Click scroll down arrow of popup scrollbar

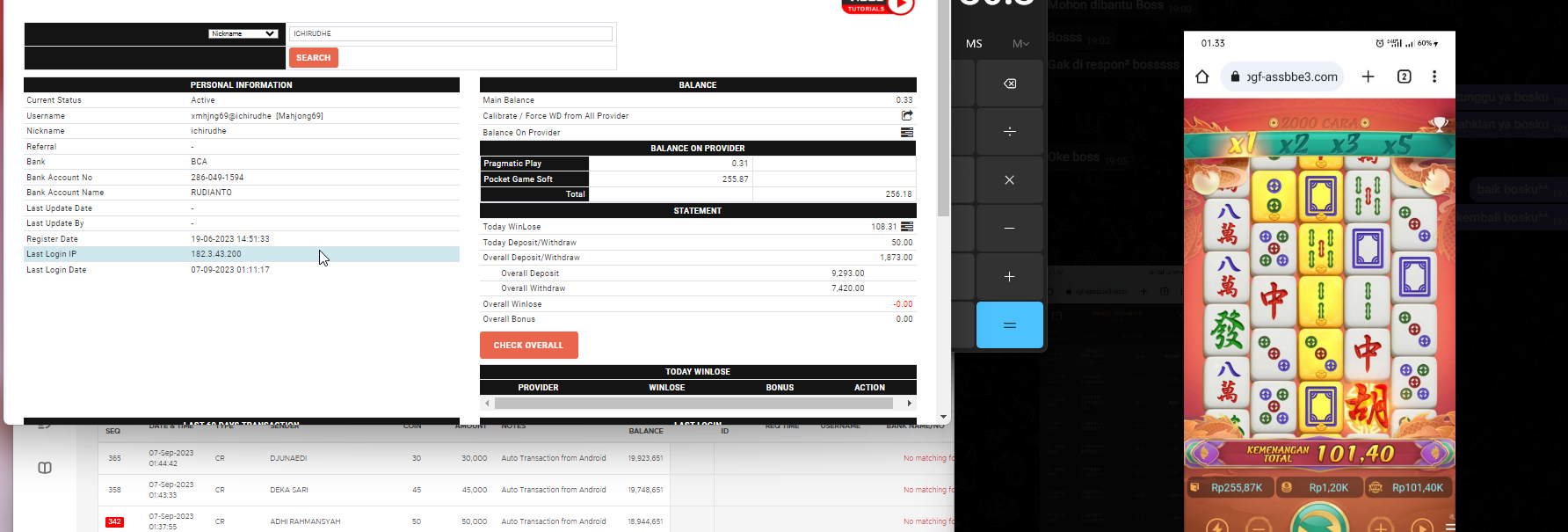pyautogui.click(x=944, y=417)
